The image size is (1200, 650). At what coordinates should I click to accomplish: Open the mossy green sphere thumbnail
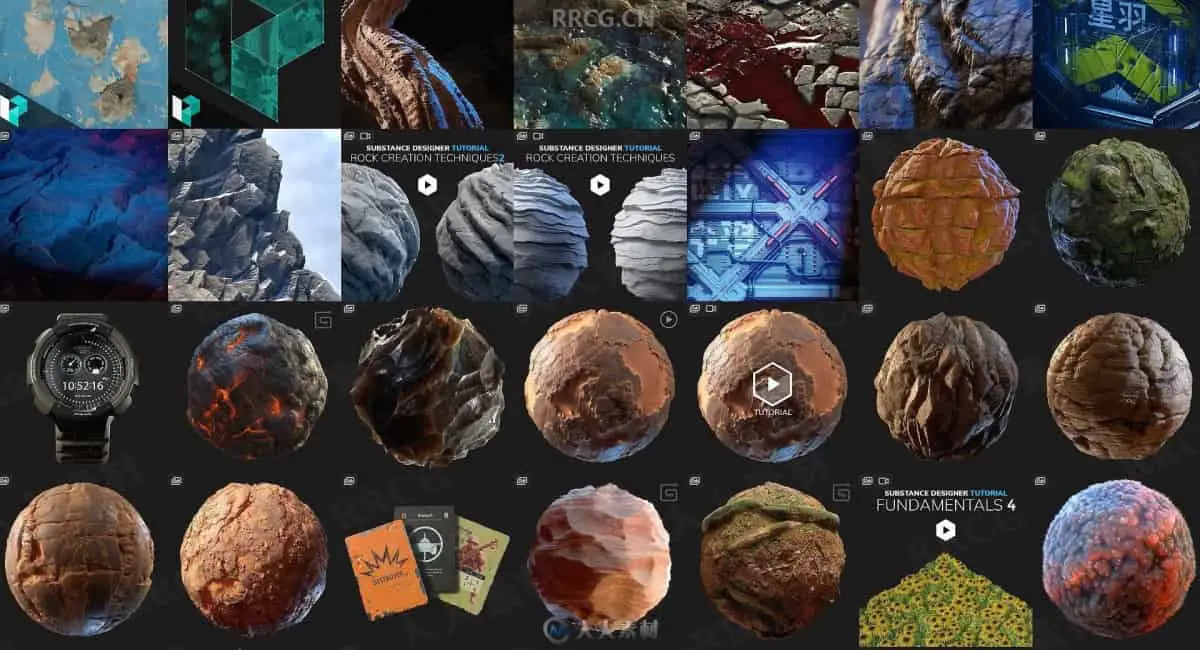(x=1117, y=215)
